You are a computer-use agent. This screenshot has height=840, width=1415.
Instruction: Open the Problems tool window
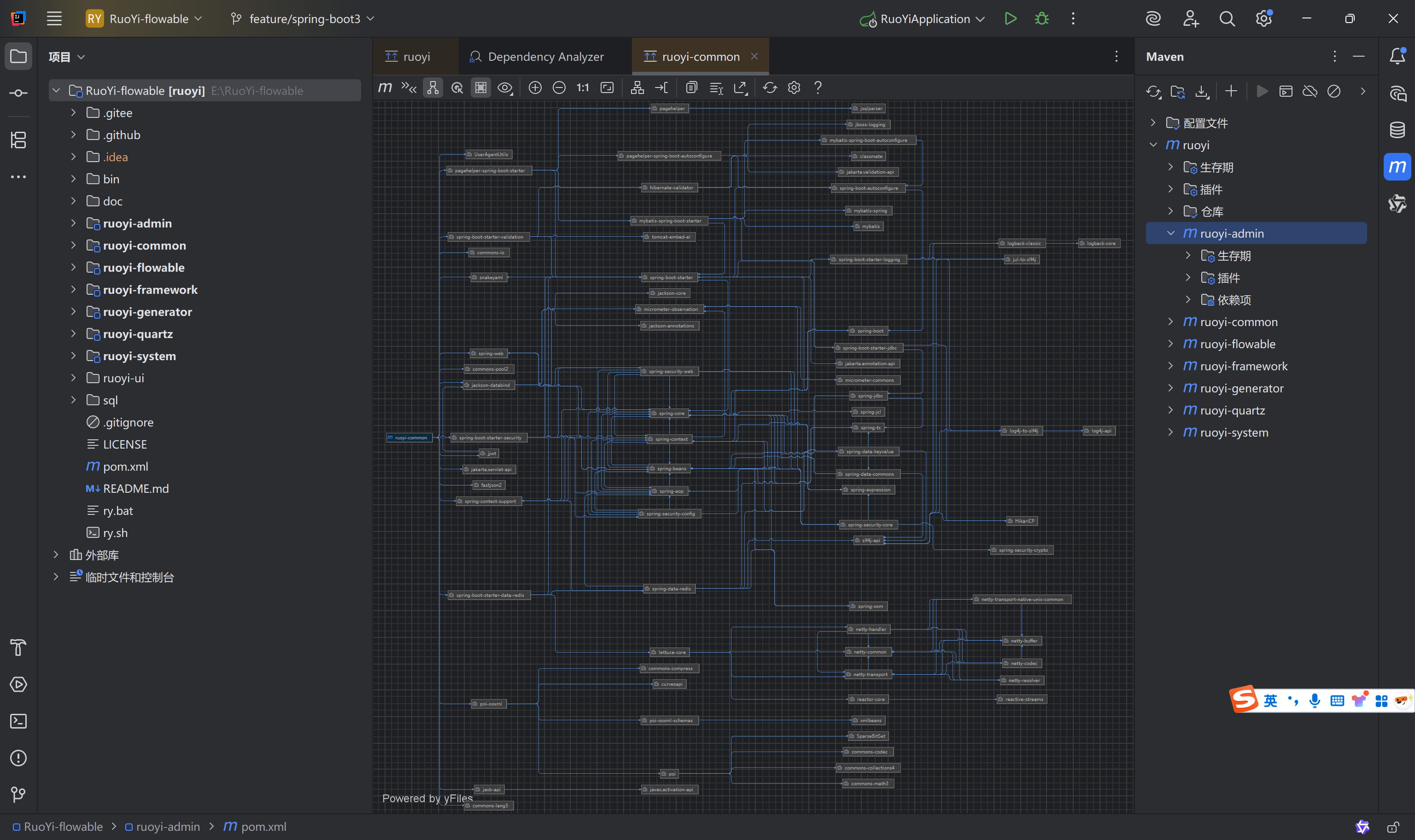18,758
